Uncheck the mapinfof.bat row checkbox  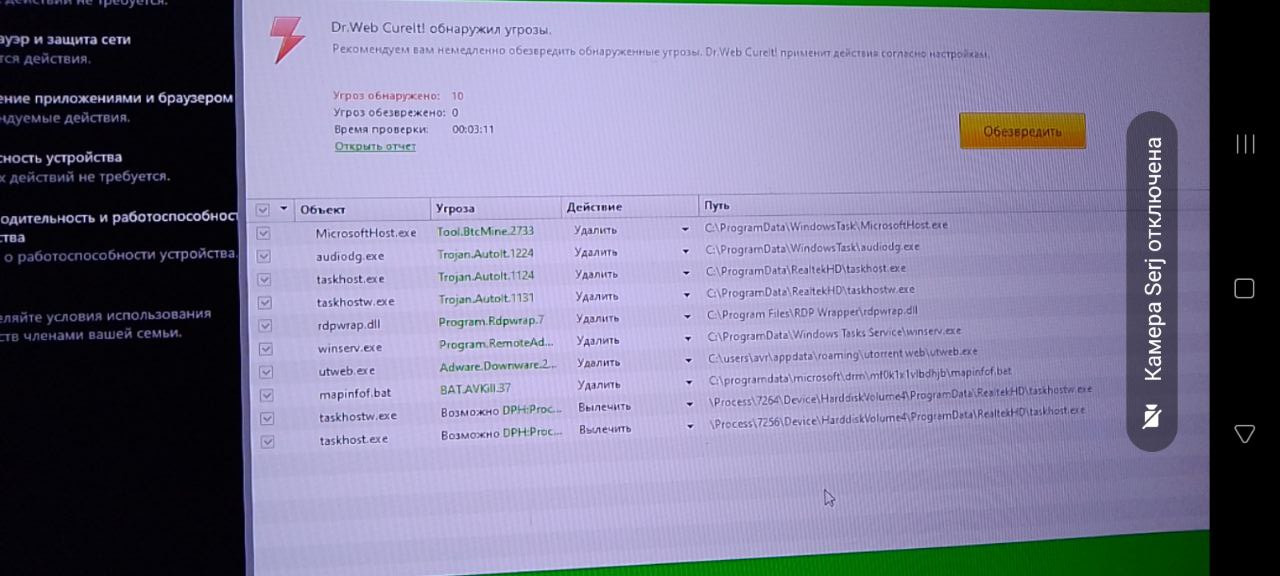pos(267,394)
